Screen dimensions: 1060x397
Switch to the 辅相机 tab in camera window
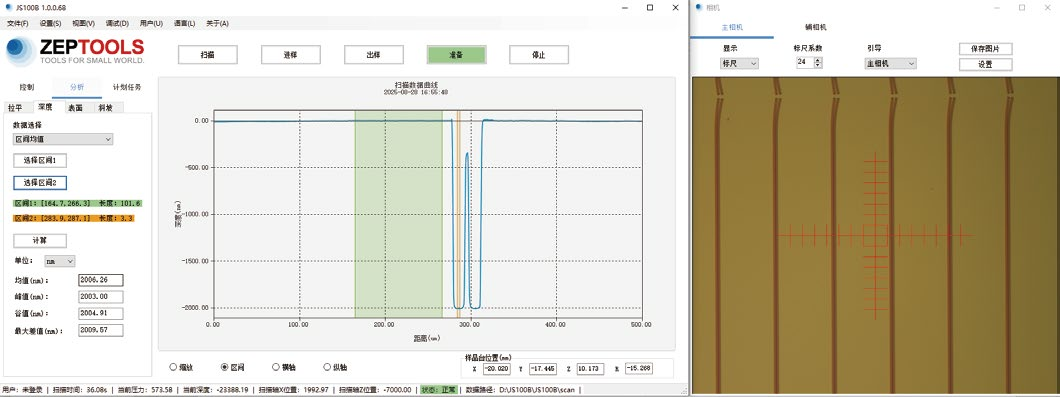pyautogui.click(x=815, y=28)
